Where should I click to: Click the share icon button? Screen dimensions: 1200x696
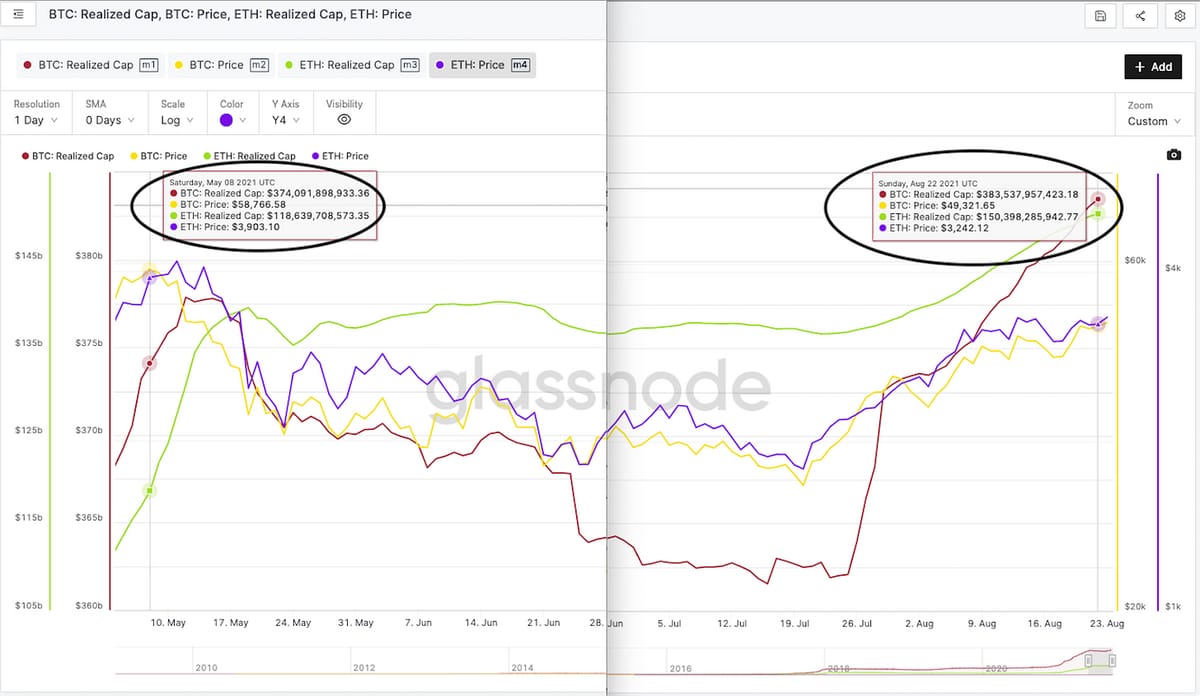pos(1140,16)
